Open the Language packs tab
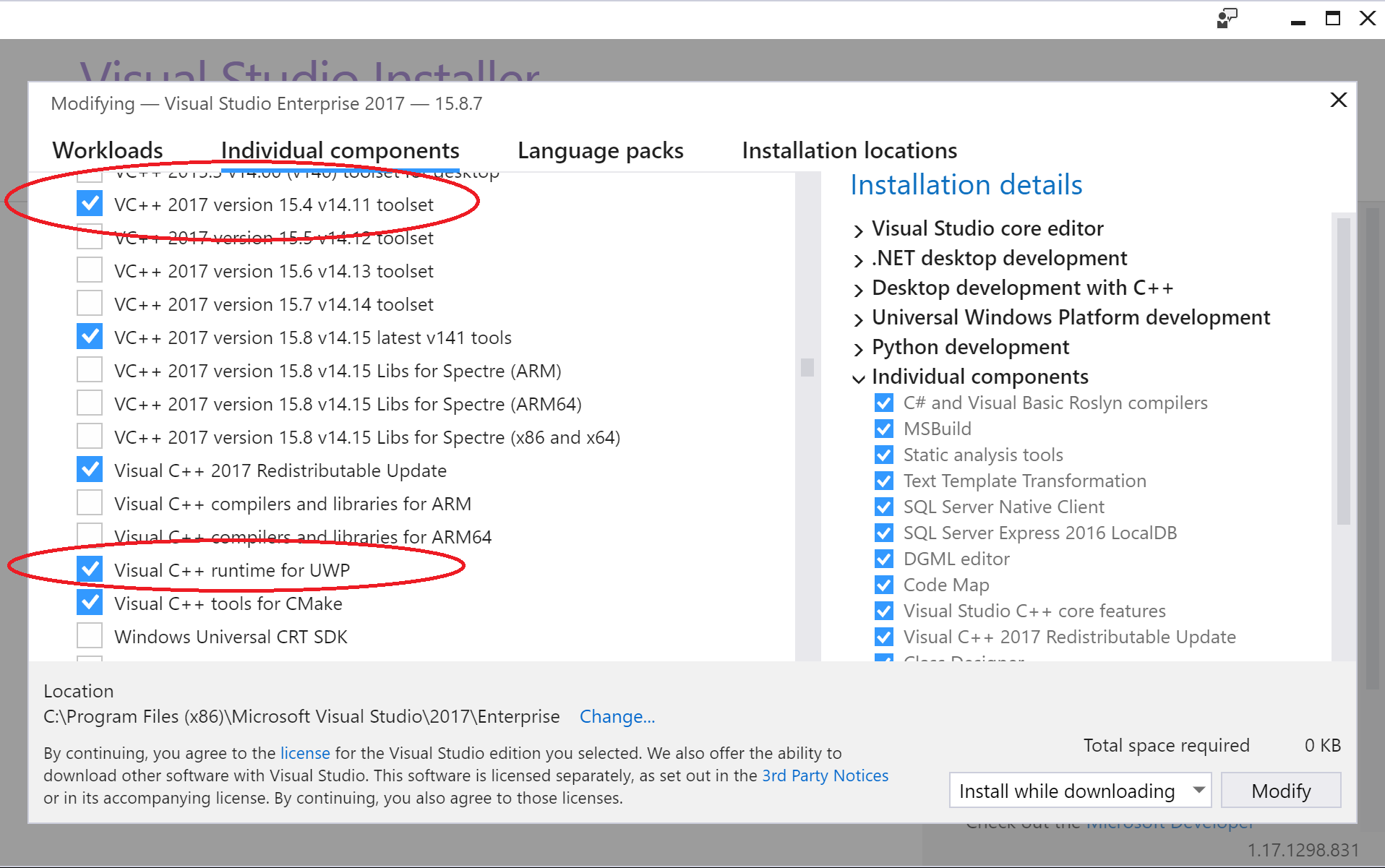Screen dimensions: 1385x868 [601, 150]
